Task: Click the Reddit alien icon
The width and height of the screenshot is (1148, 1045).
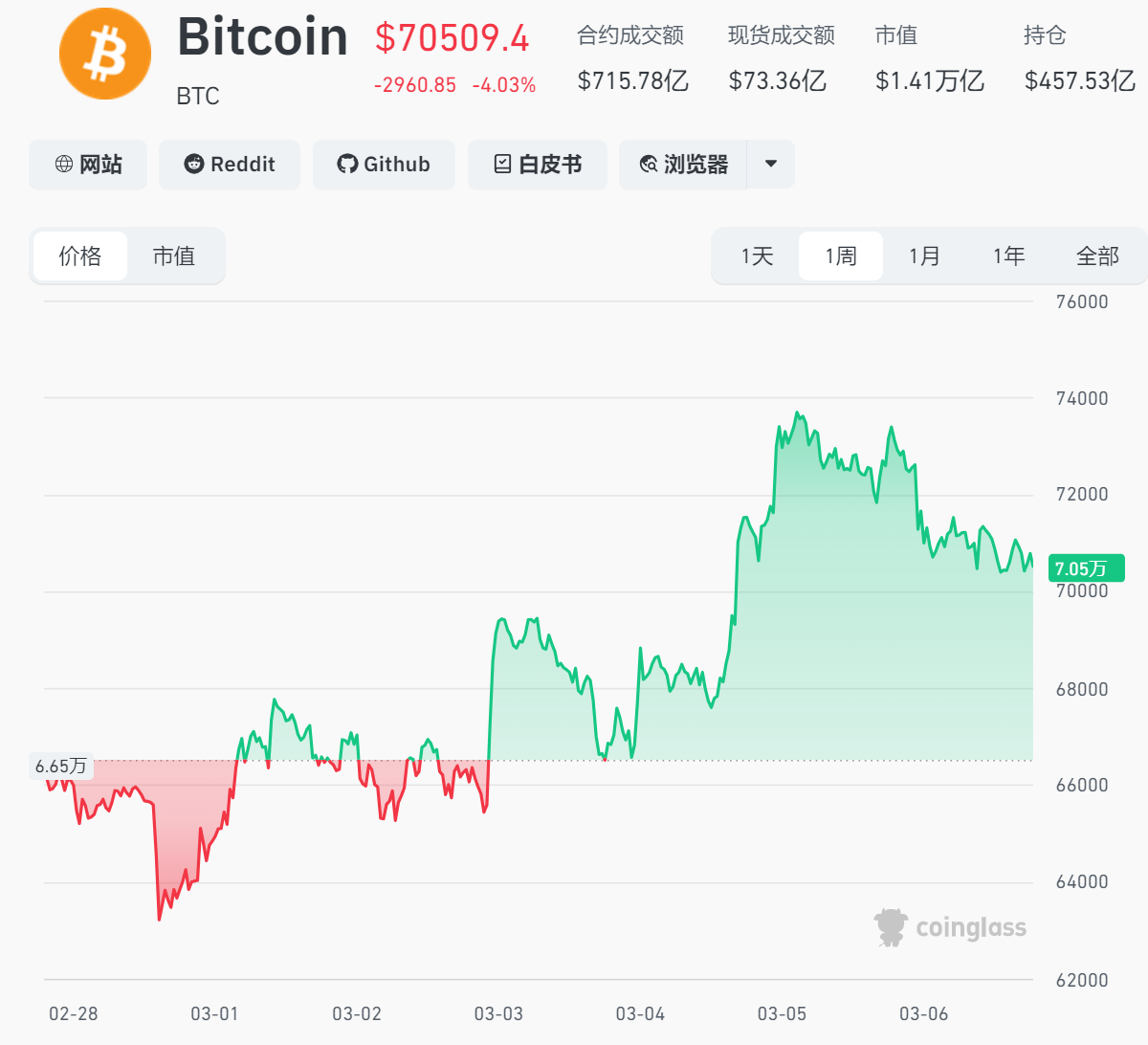Action: coord(194,165)
